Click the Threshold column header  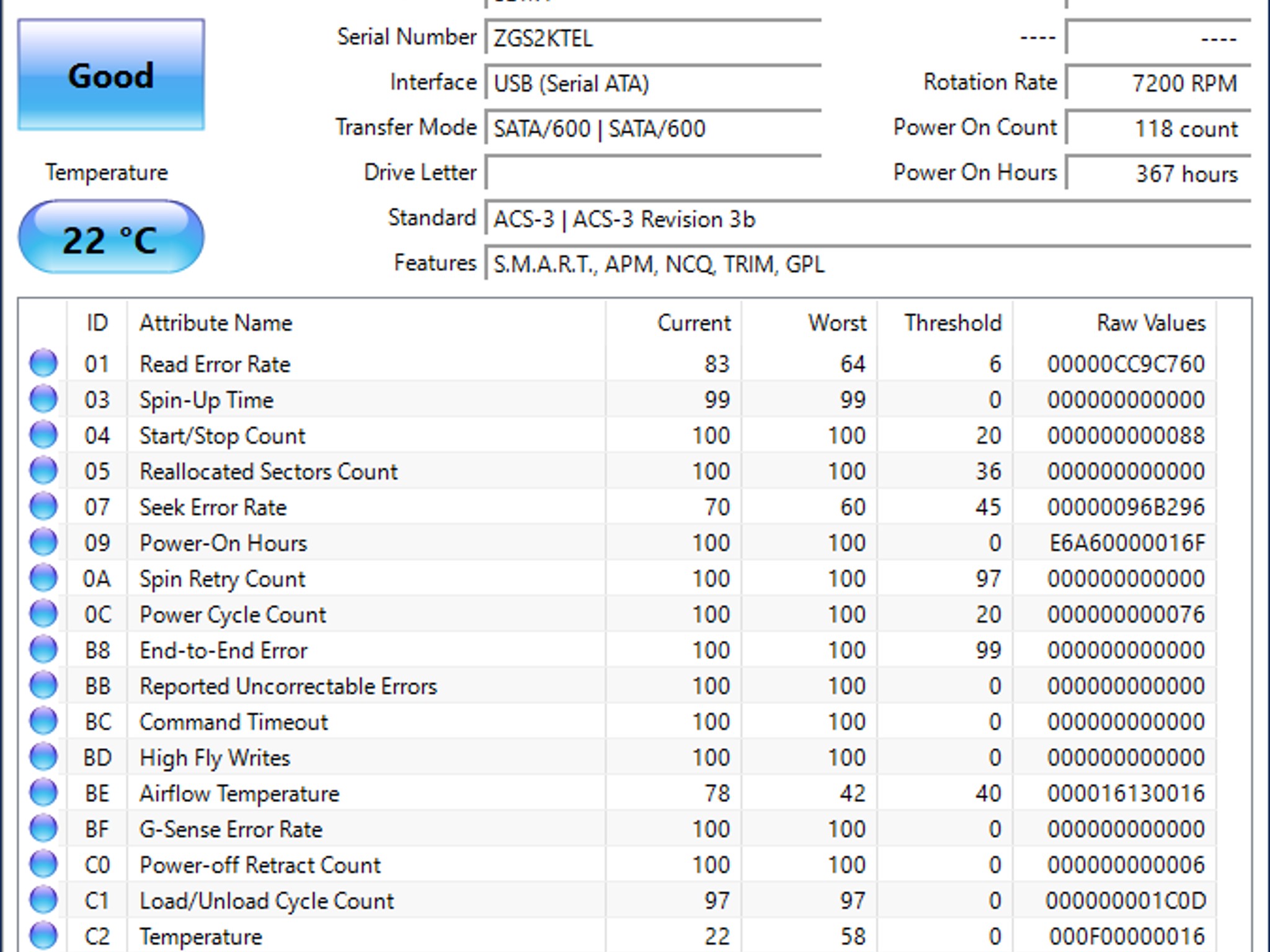[953, 323]
